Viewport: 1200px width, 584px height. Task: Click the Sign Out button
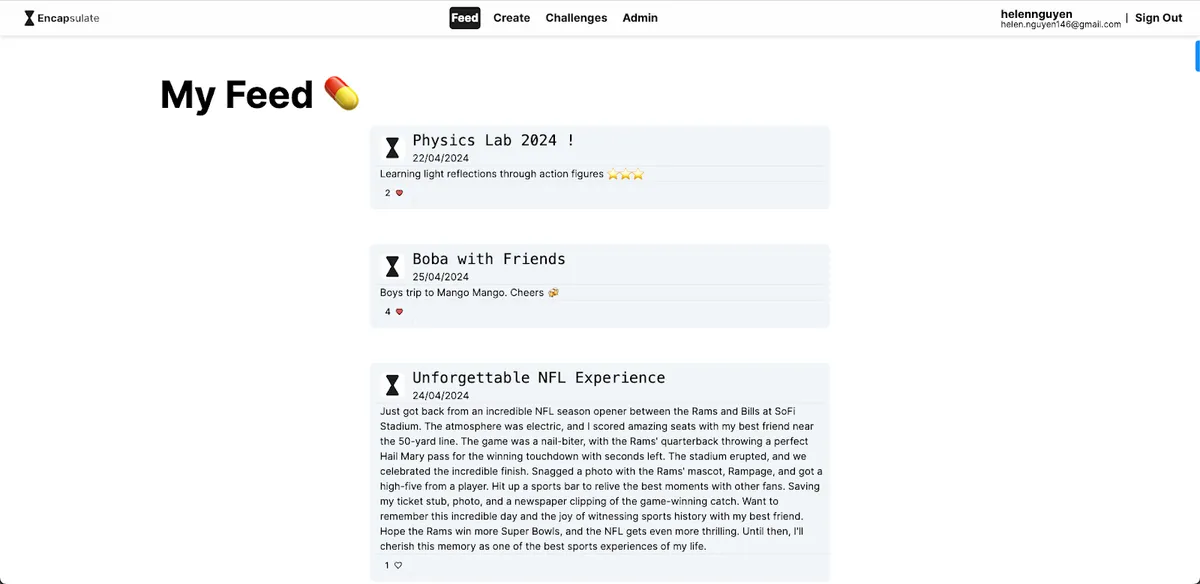pyautogui.click(x=1158, y=17)
